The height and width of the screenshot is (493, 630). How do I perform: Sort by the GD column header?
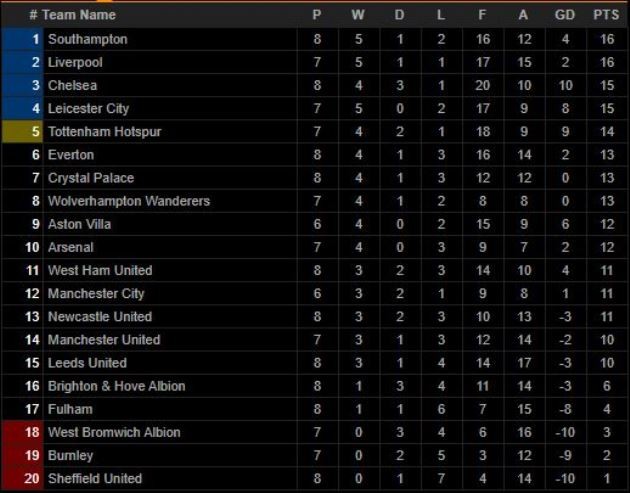(565, 15)
